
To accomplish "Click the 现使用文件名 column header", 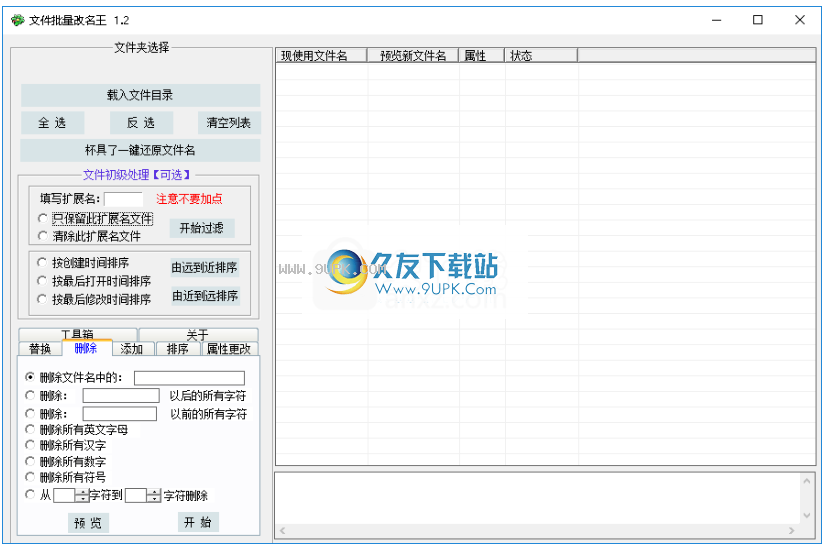I will (x=321, y=56).
